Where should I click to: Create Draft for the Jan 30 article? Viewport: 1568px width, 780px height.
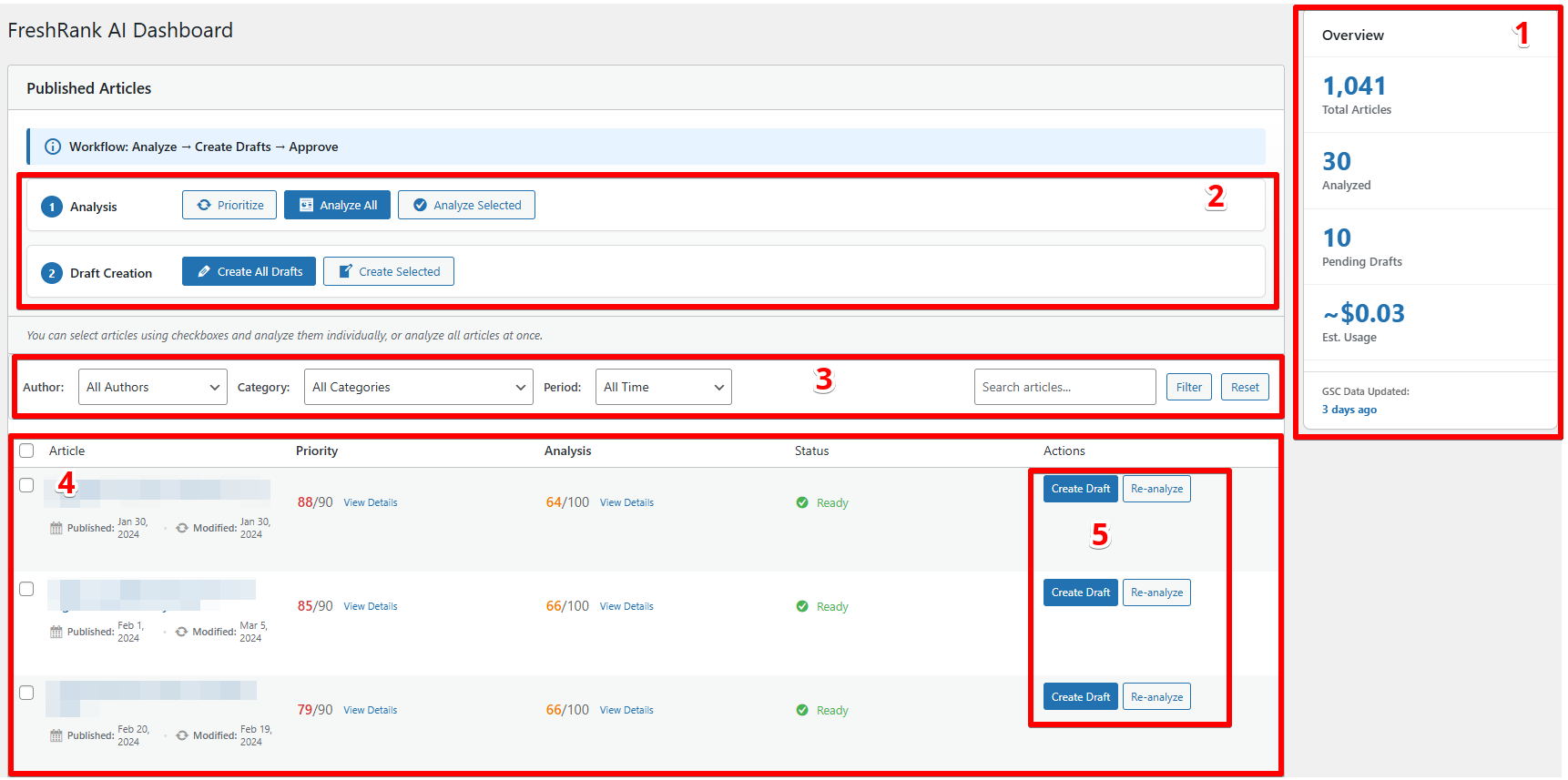tap(1081, 489)
